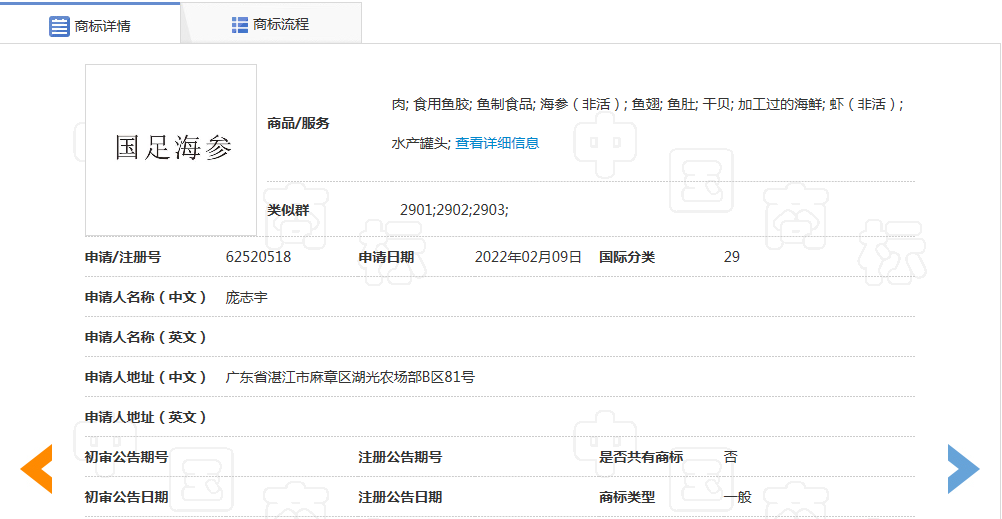The width and height of the screenshot is (1002, 519).
Task: Click the 申请人地址（中文） label
Action: tap(146, 377)
